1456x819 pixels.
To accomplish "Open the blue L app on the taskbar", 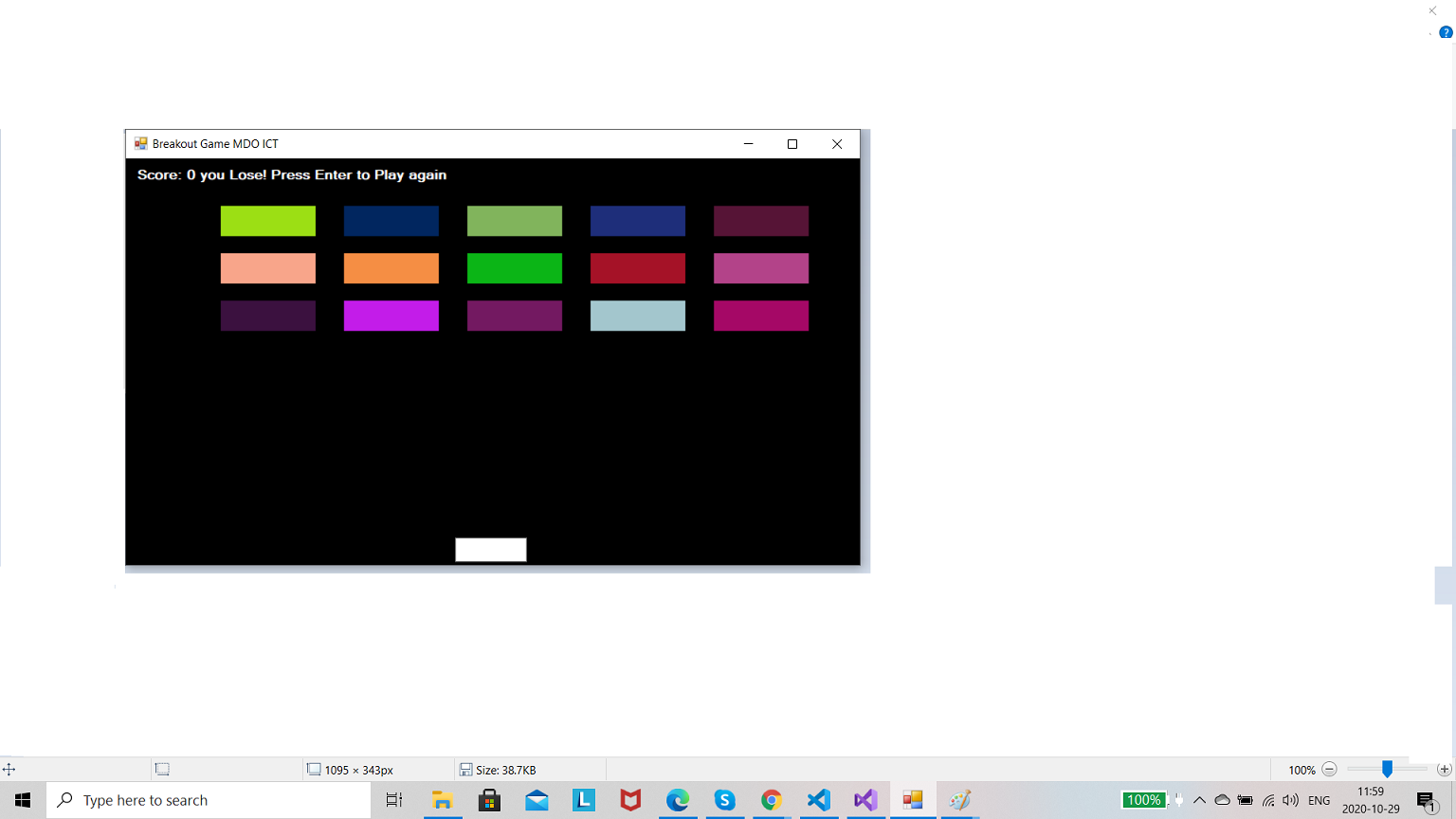I will tap(583, 800).
